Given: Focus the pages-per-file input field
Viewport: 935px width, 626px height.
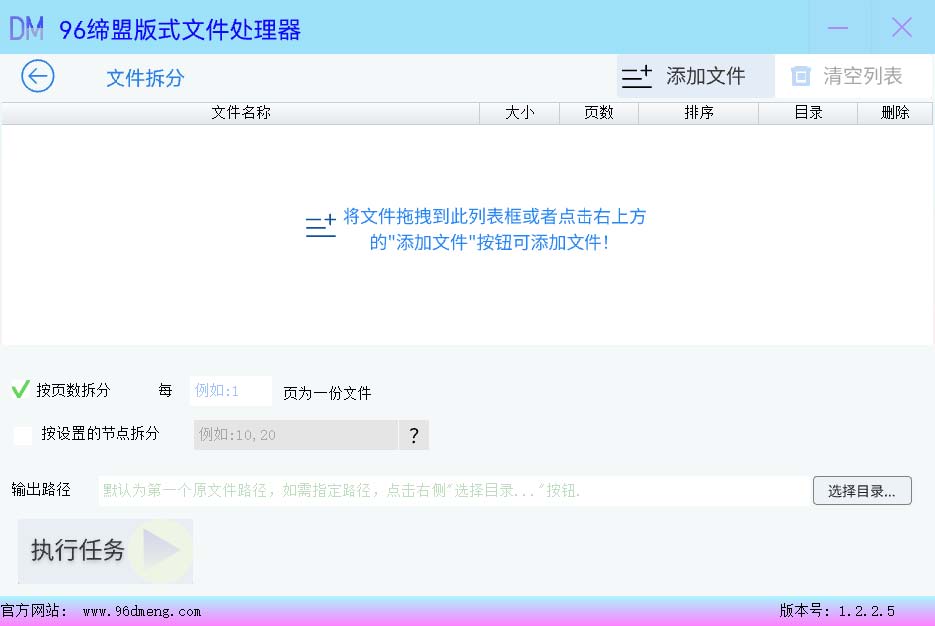Looking at the screenshot, I should coord(231,391).
